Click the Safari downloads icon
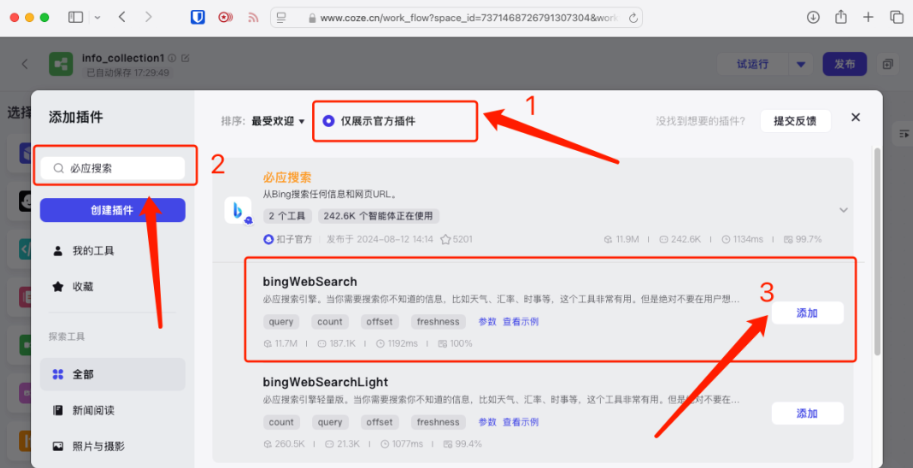913x468 pixels. pos(813,17)
